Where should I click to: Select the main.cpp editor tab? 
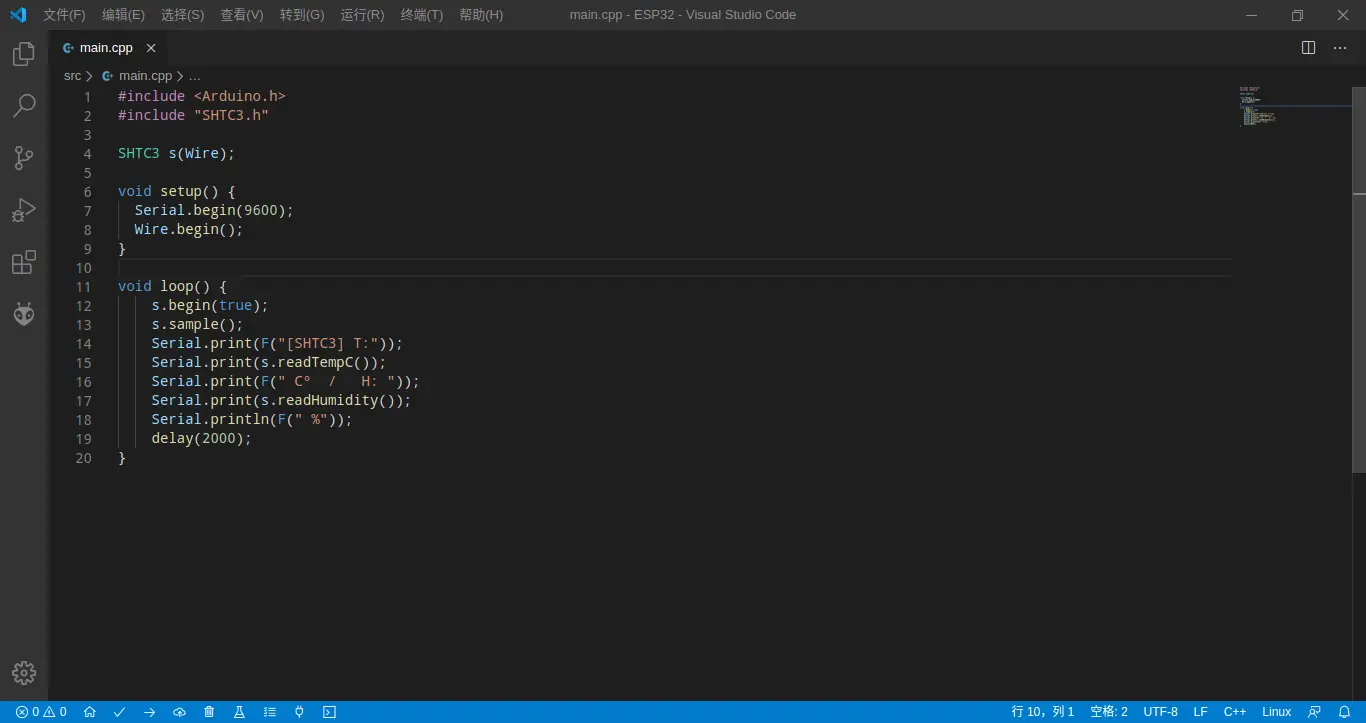pyautogui.click(x=108, y=48)
